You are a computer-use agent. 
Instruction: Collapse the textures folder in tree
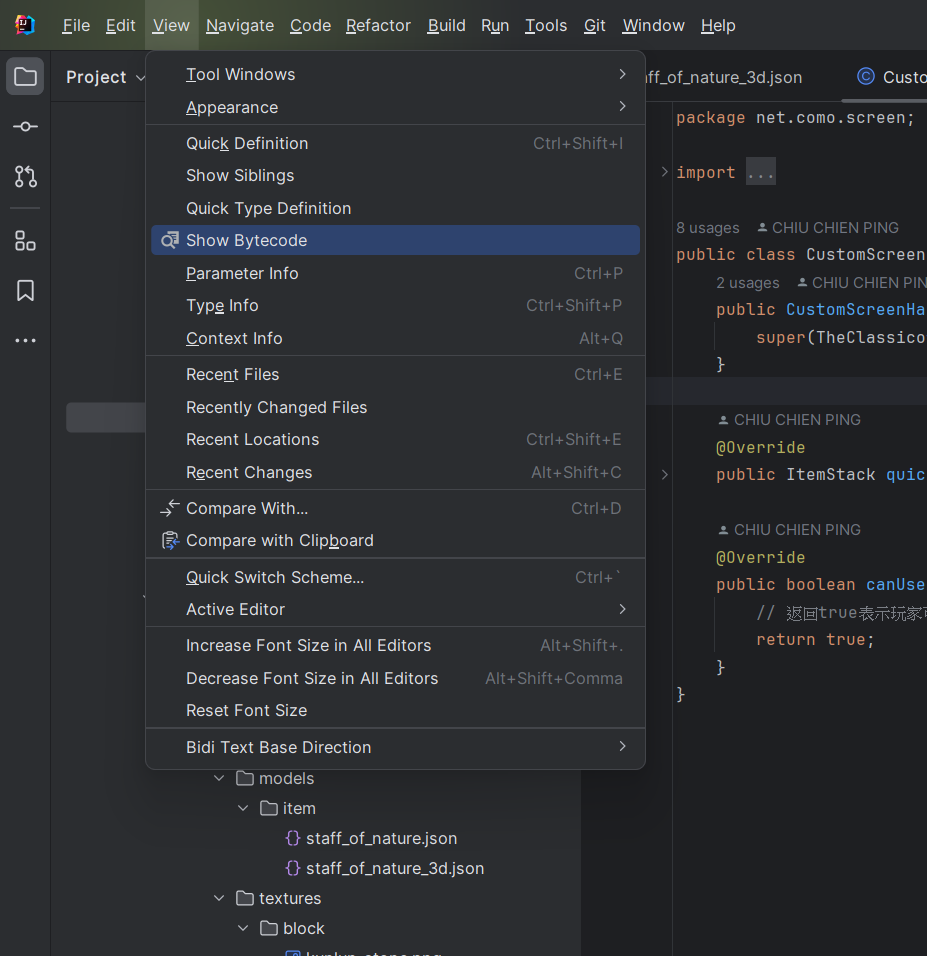point(219,898)
